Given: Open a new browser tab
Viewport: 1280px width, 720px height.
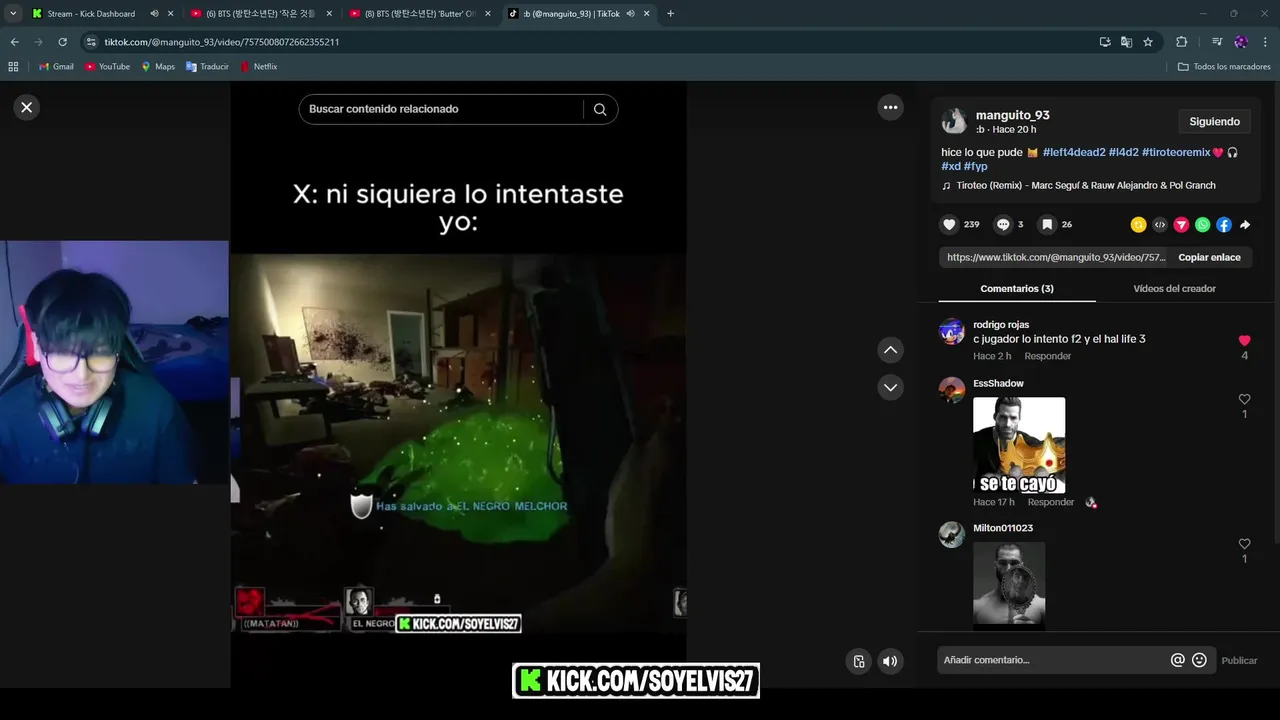Looking at the screenshot, I should [x=670, y=14].
